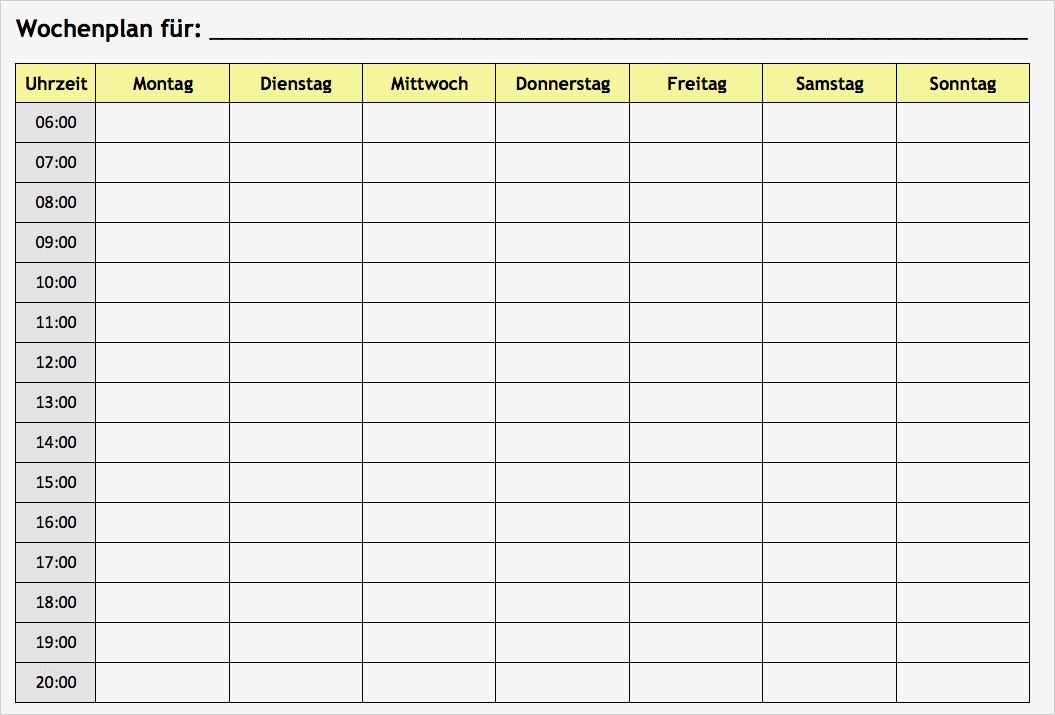Select the 12:00 time row label
This screenshot has height=715, width=1055.
pos(56,363)
